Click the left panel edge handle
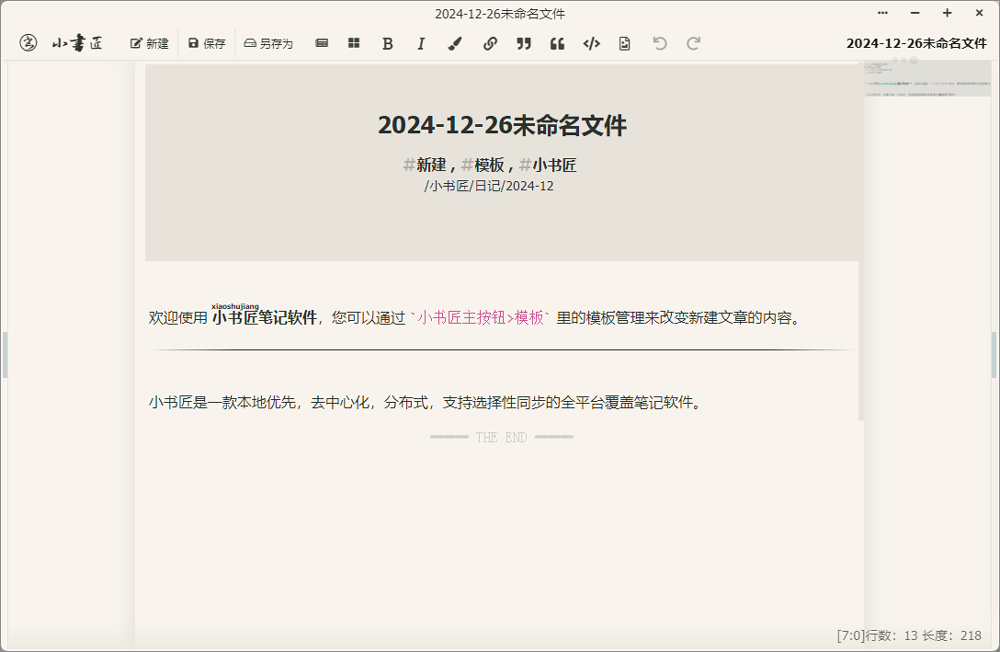This screenshot has width=1000, height=652. point(4,355)
